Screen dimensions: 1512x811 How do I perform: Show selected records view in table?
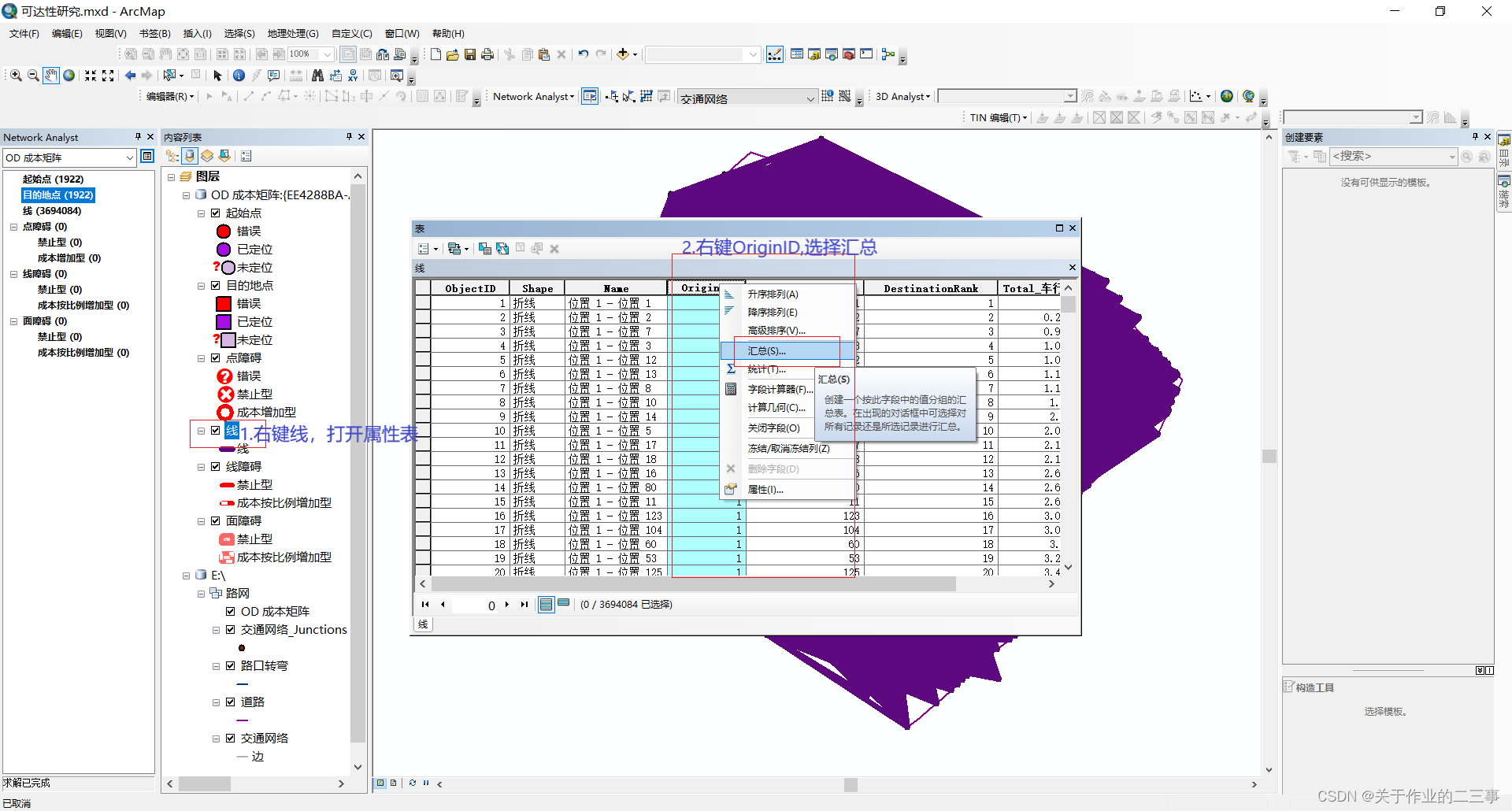click(x=564, y=604)
